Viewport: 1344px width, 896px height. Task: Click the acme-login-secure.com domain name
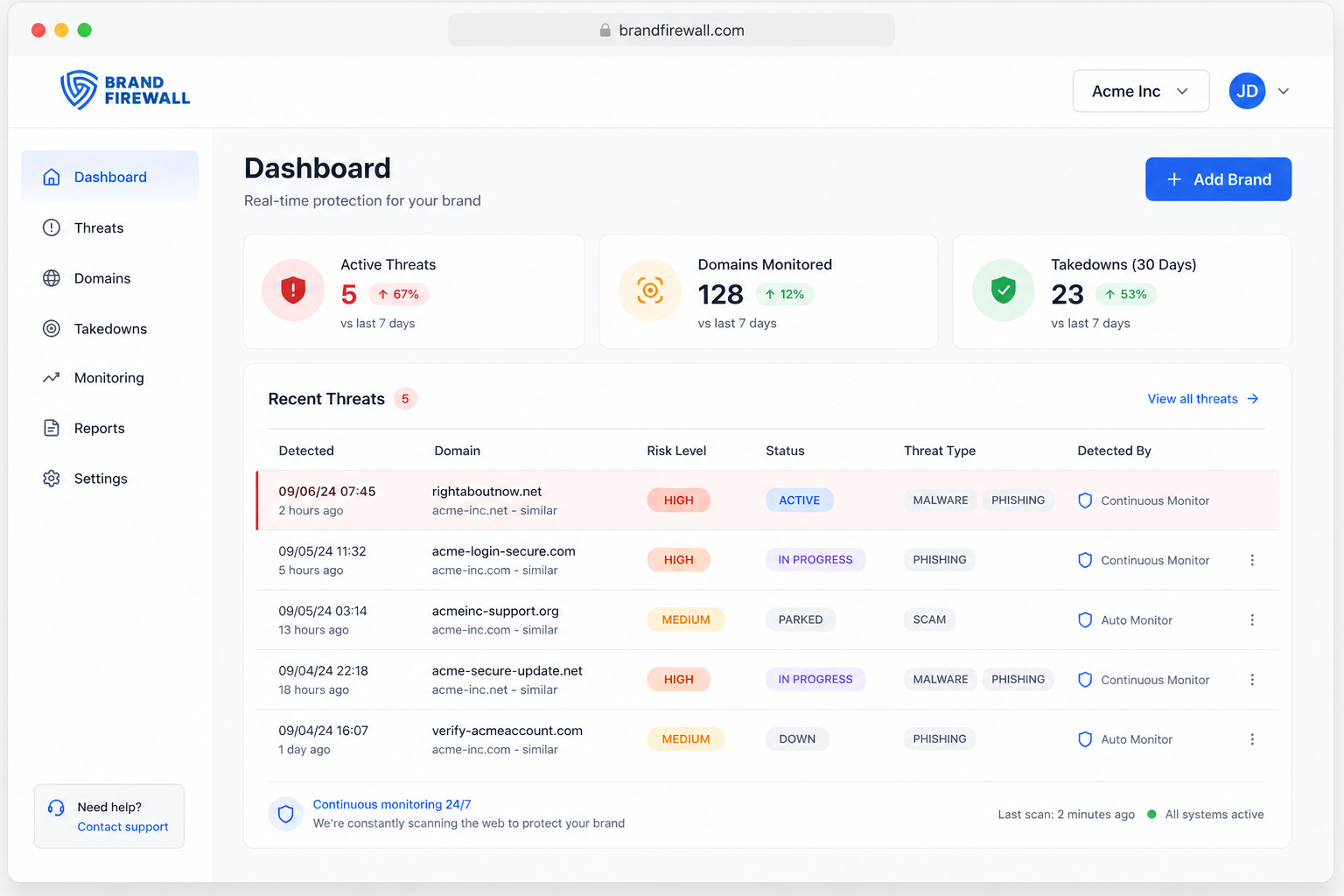(503, 551)
